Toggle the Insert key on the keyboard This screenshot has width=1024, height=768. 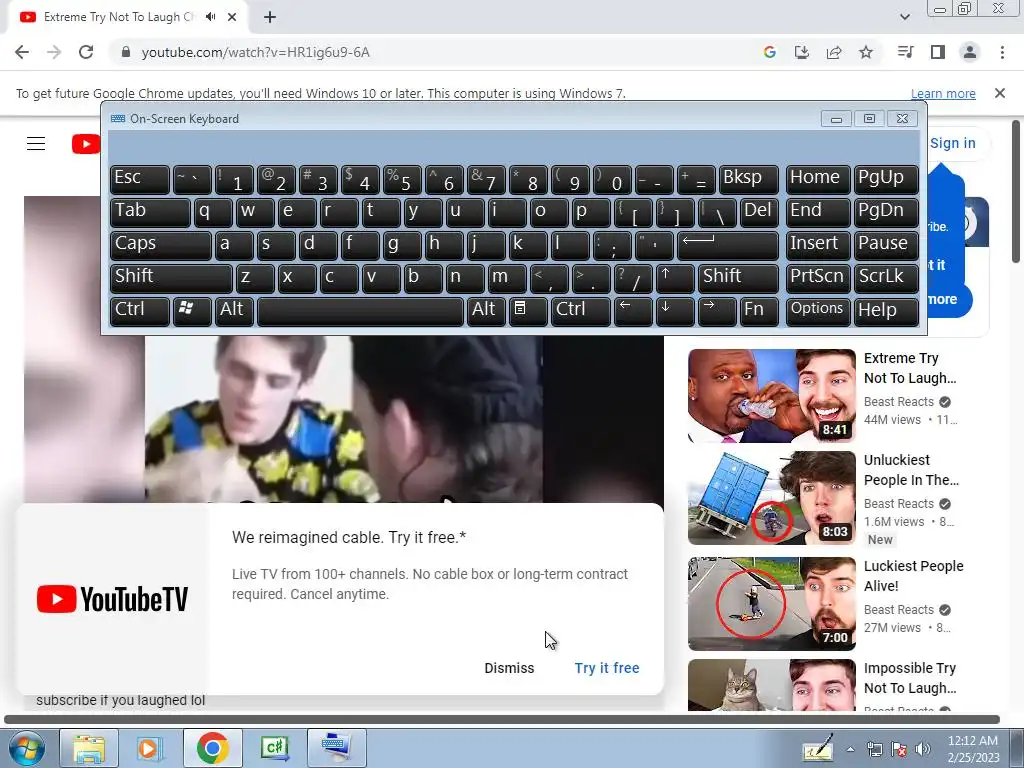[x=818, y=245]
